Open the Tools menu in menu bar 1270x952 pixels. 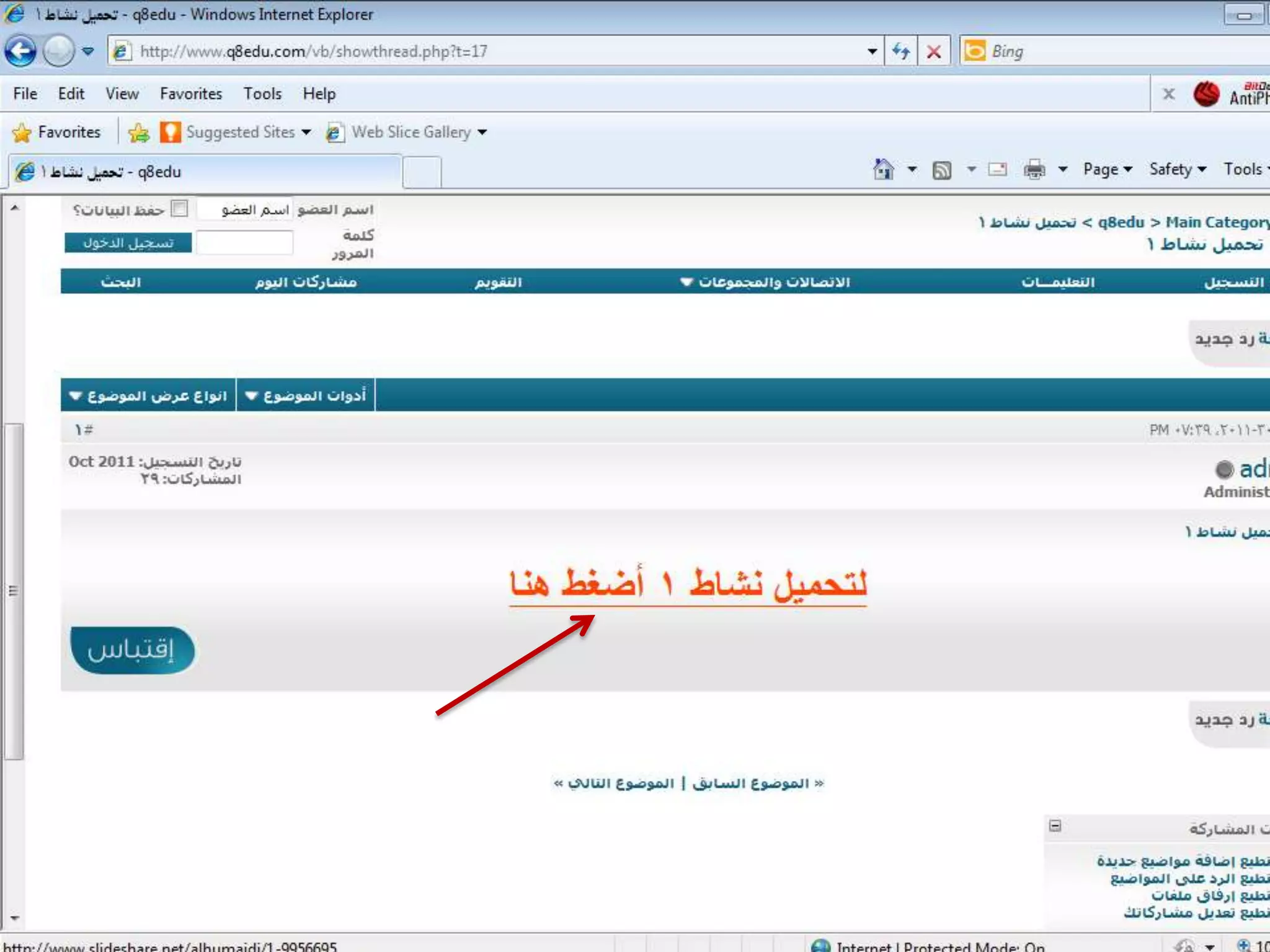click(262, 94)
